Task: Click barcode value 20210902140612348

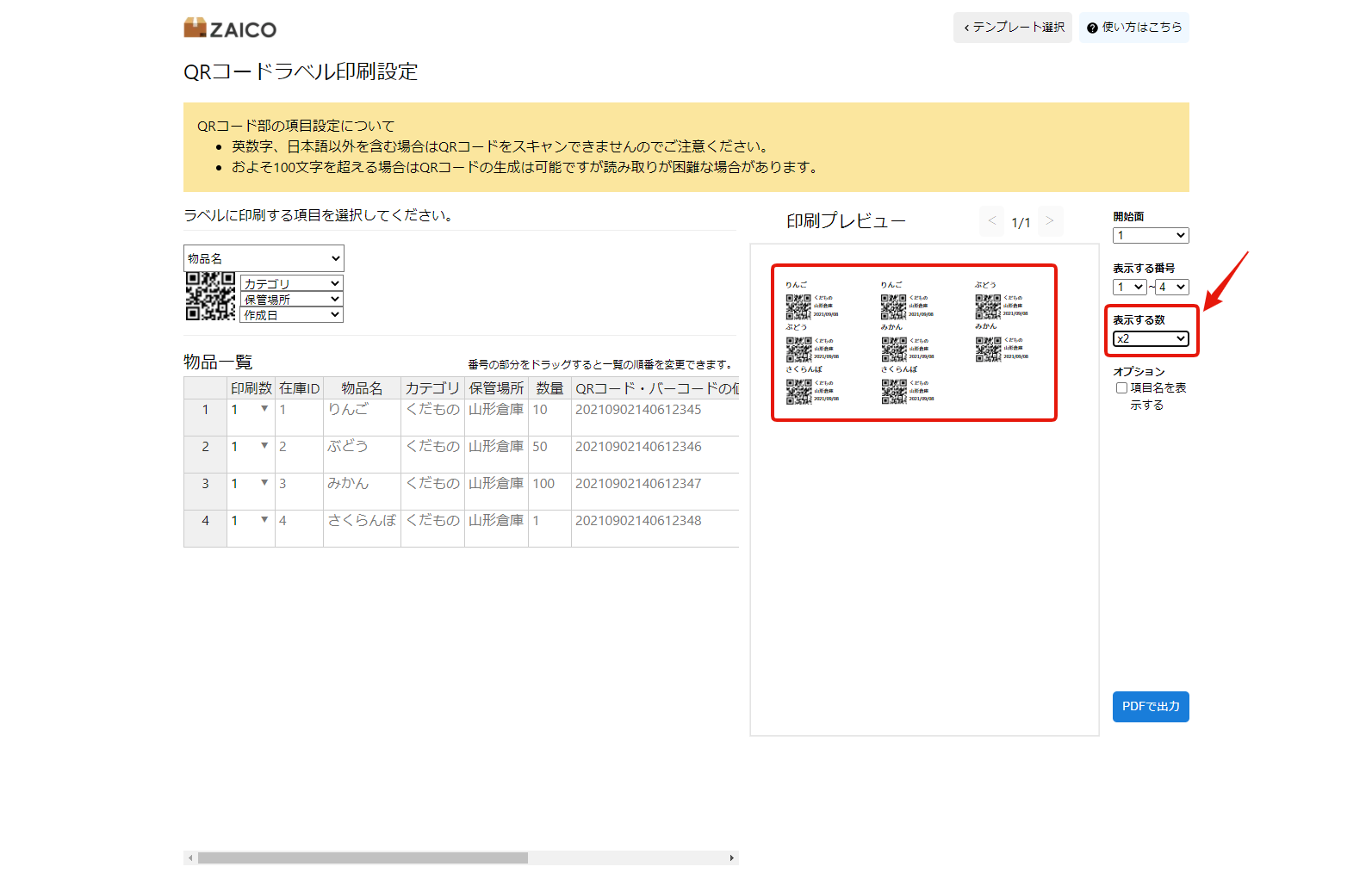Action: [x=638, y=521]
